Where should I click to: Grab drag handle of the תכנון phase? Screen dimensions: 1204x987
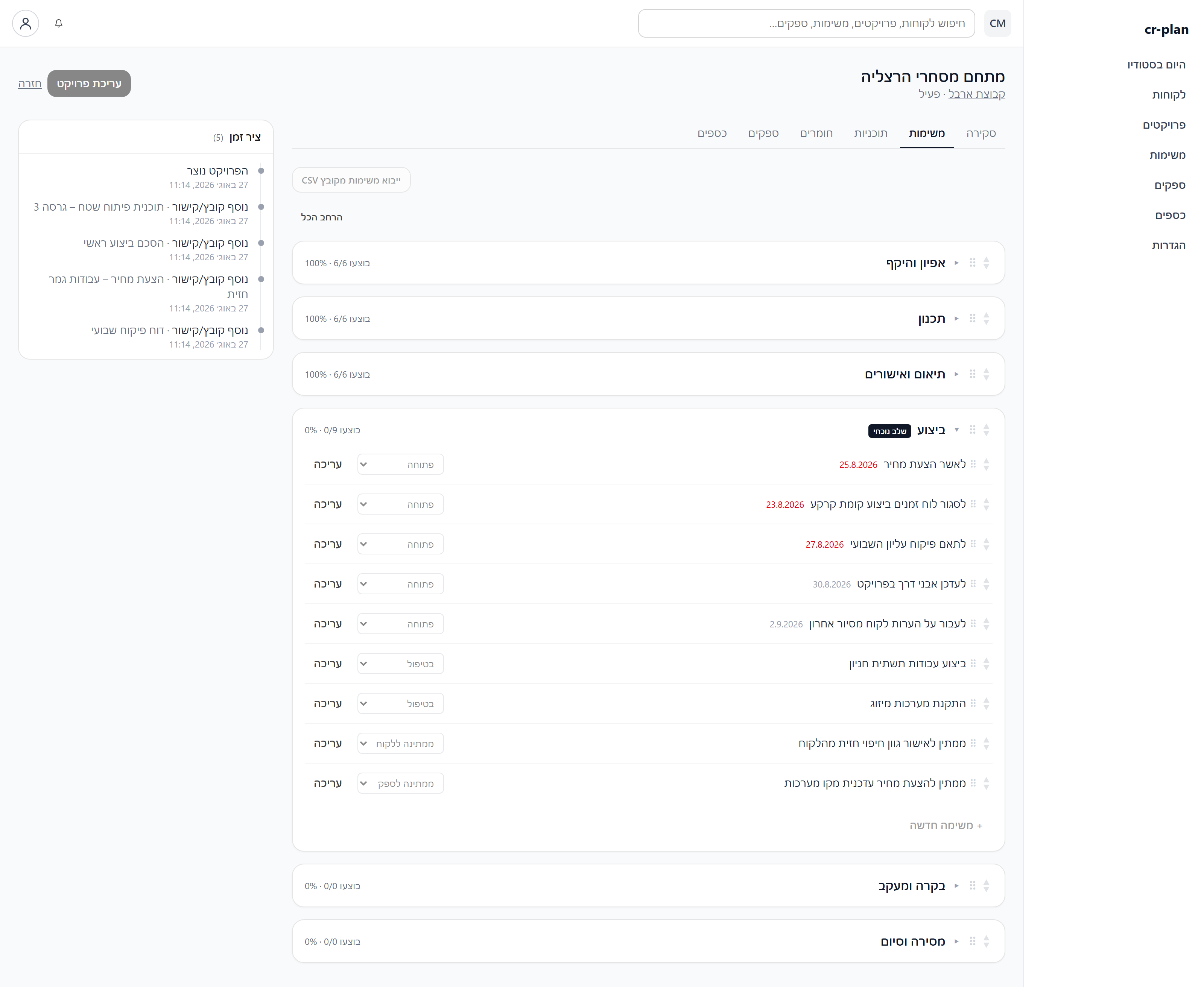coord(973,318)
